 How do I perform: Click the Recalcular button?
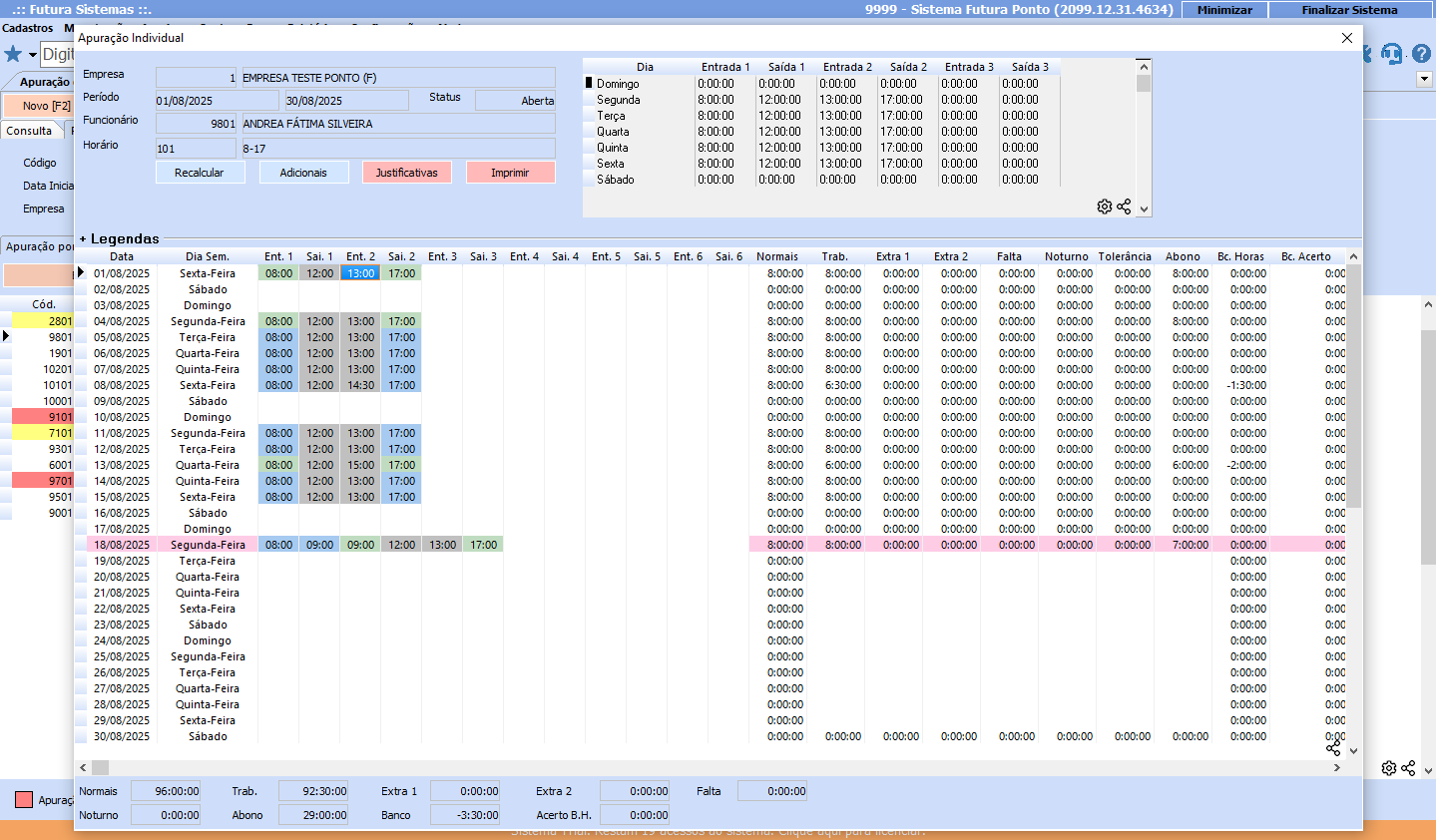[x=200, y=173]
